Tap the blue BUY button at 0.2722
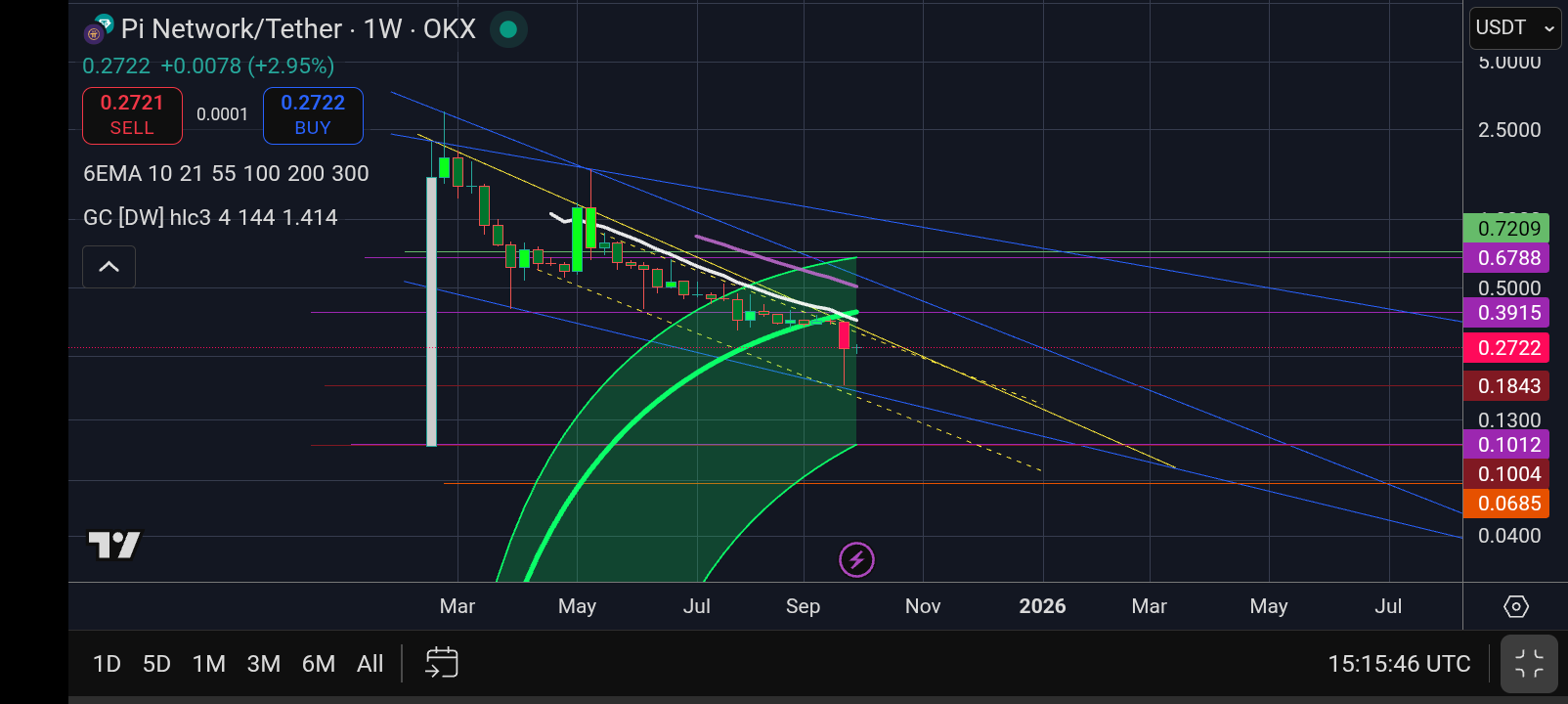1568x704 pixels. point(313,114)
